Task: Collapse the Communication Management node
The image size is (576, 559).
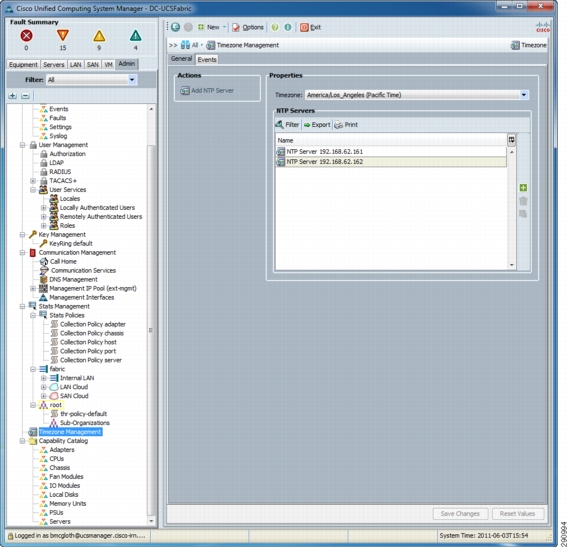Action: [x=22, y=253]
